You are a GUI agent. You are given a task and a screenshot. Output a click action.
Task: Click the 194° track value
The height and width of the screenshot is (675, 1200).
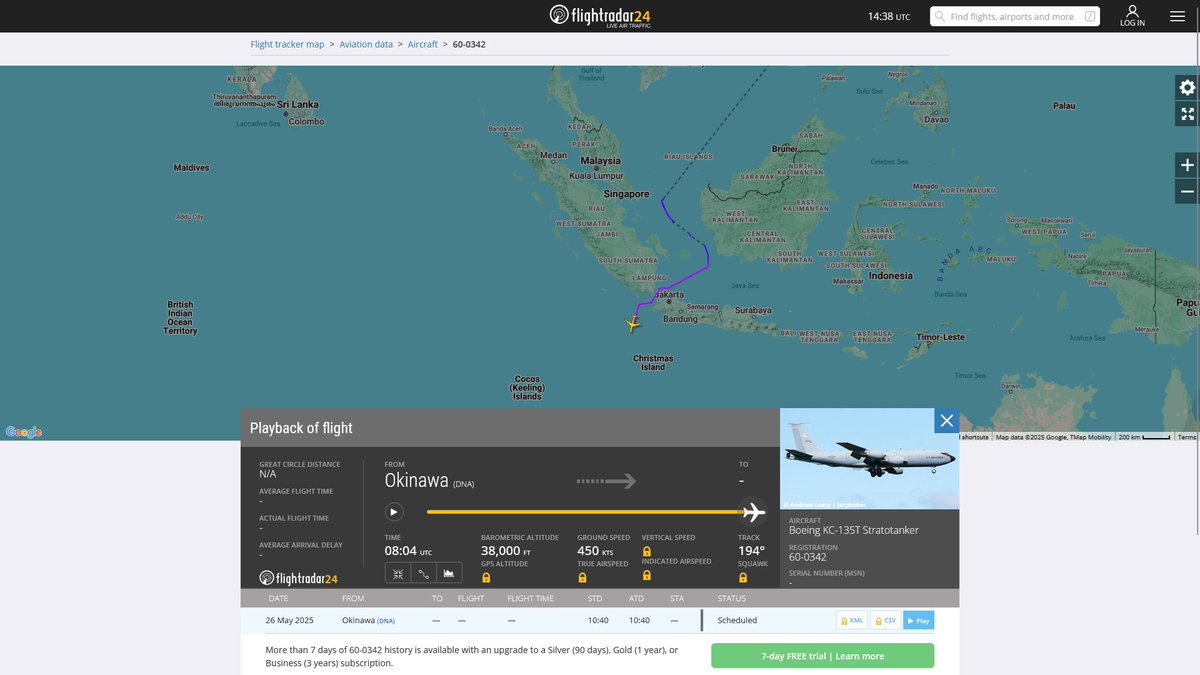click(x=751, y=551)
